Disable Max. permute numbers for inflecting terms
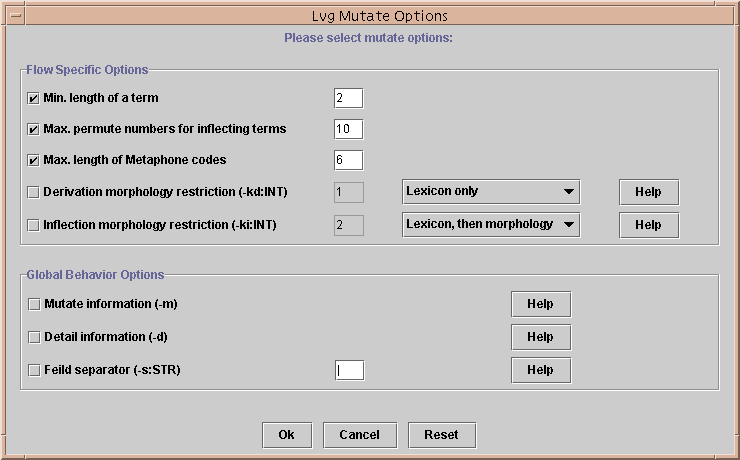The width and height of the screenshot is (740, 460). (x=34, y=129)
